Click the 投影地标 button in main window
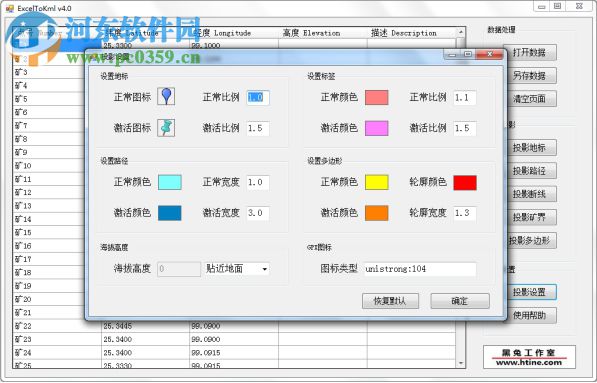The width and height of the screenshot is (597, 383). pos(530,148)
